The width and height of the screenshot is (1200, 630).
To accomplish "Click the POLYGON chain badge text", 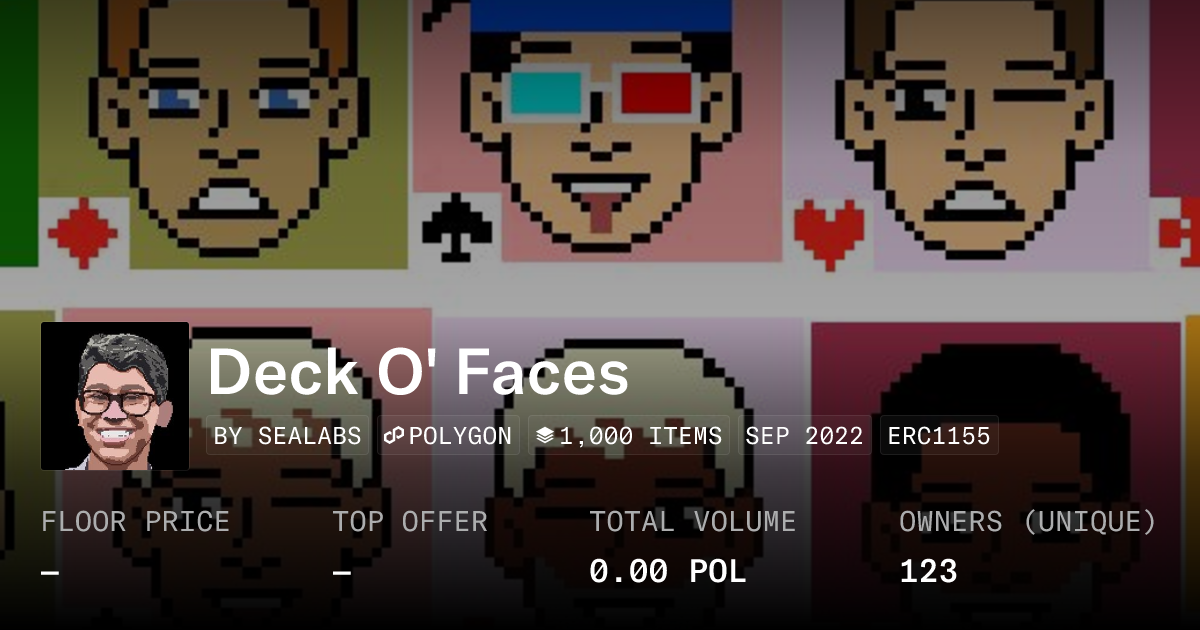I will coord(460,436).
